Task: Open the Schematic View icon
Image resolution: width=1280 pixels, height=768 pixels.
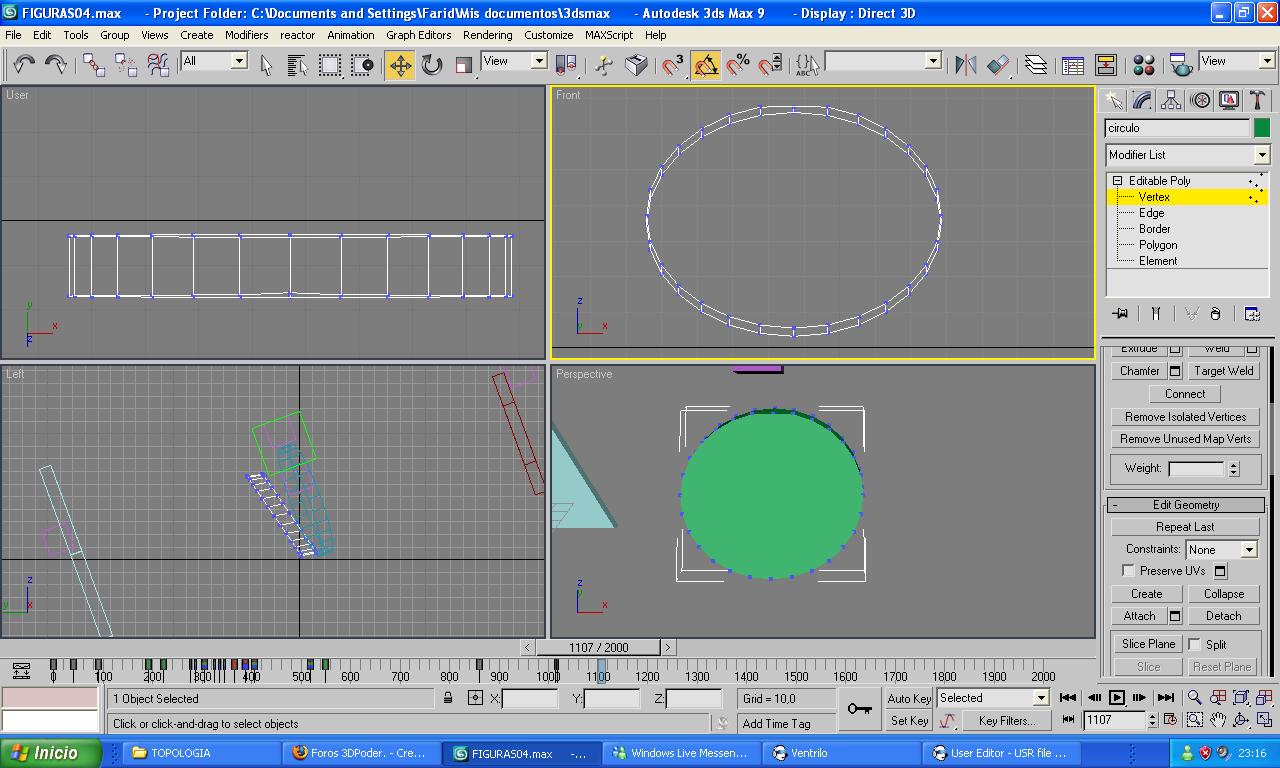Action: 1105,65
